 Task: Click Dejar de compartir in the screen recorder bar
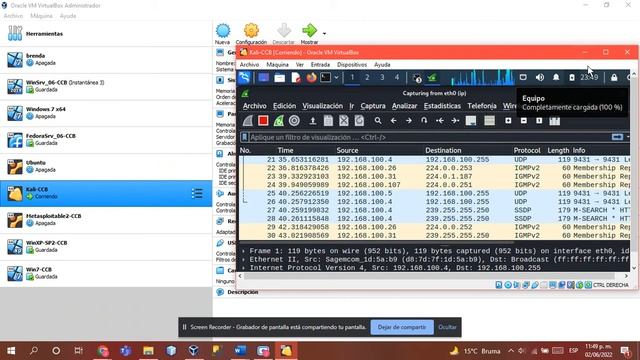(x=402, y=327)
